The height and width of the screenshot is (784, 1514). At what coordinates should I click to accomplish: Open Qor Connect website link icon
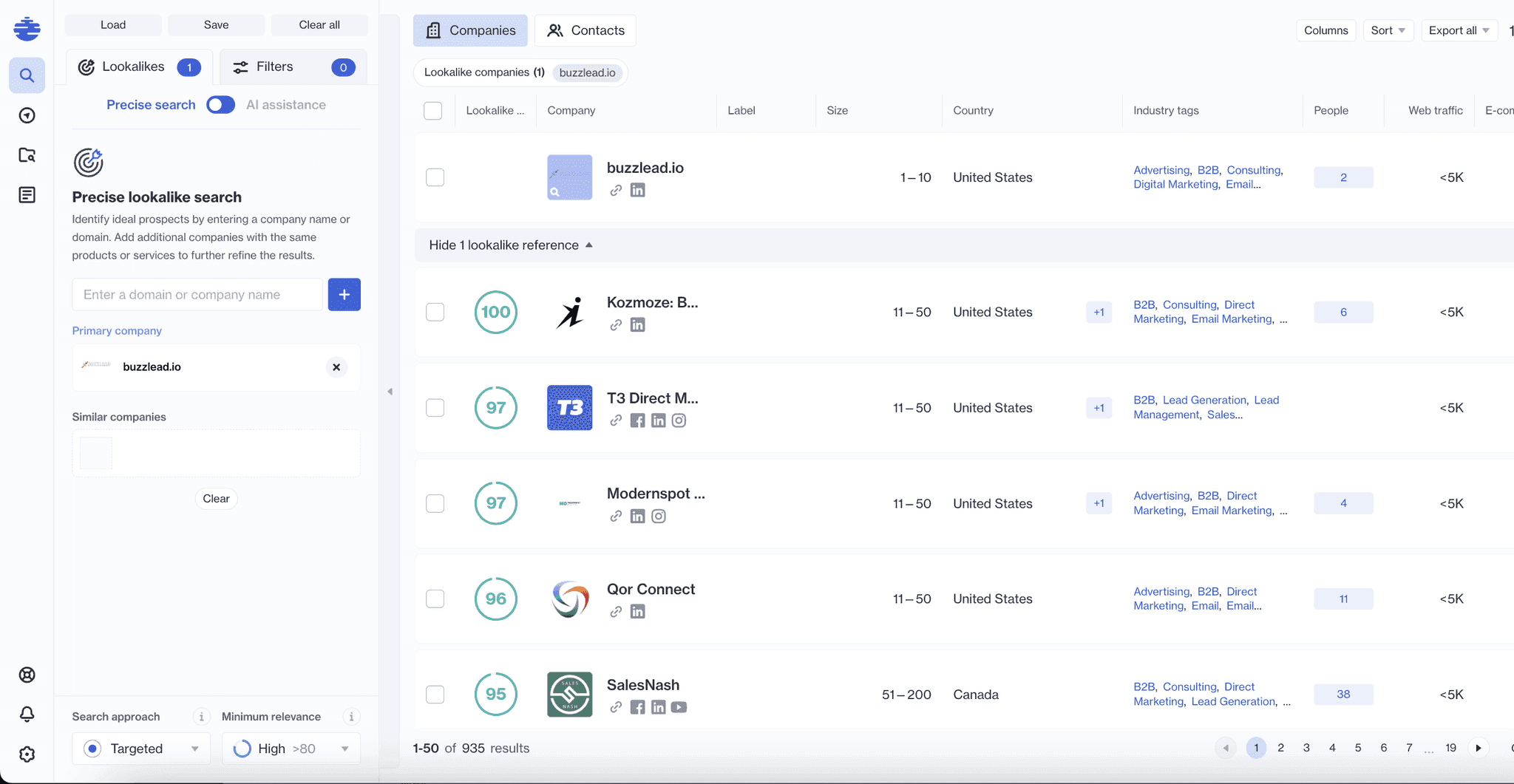pos(616,612)
